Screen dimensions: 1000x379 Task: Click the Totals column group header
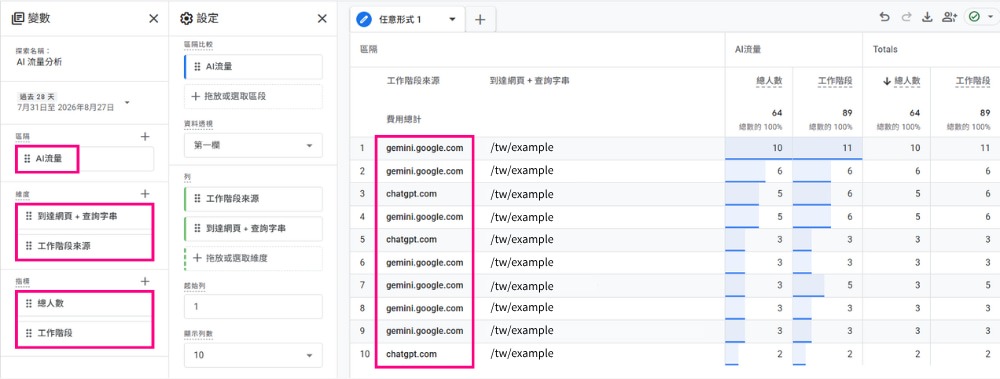885,49
